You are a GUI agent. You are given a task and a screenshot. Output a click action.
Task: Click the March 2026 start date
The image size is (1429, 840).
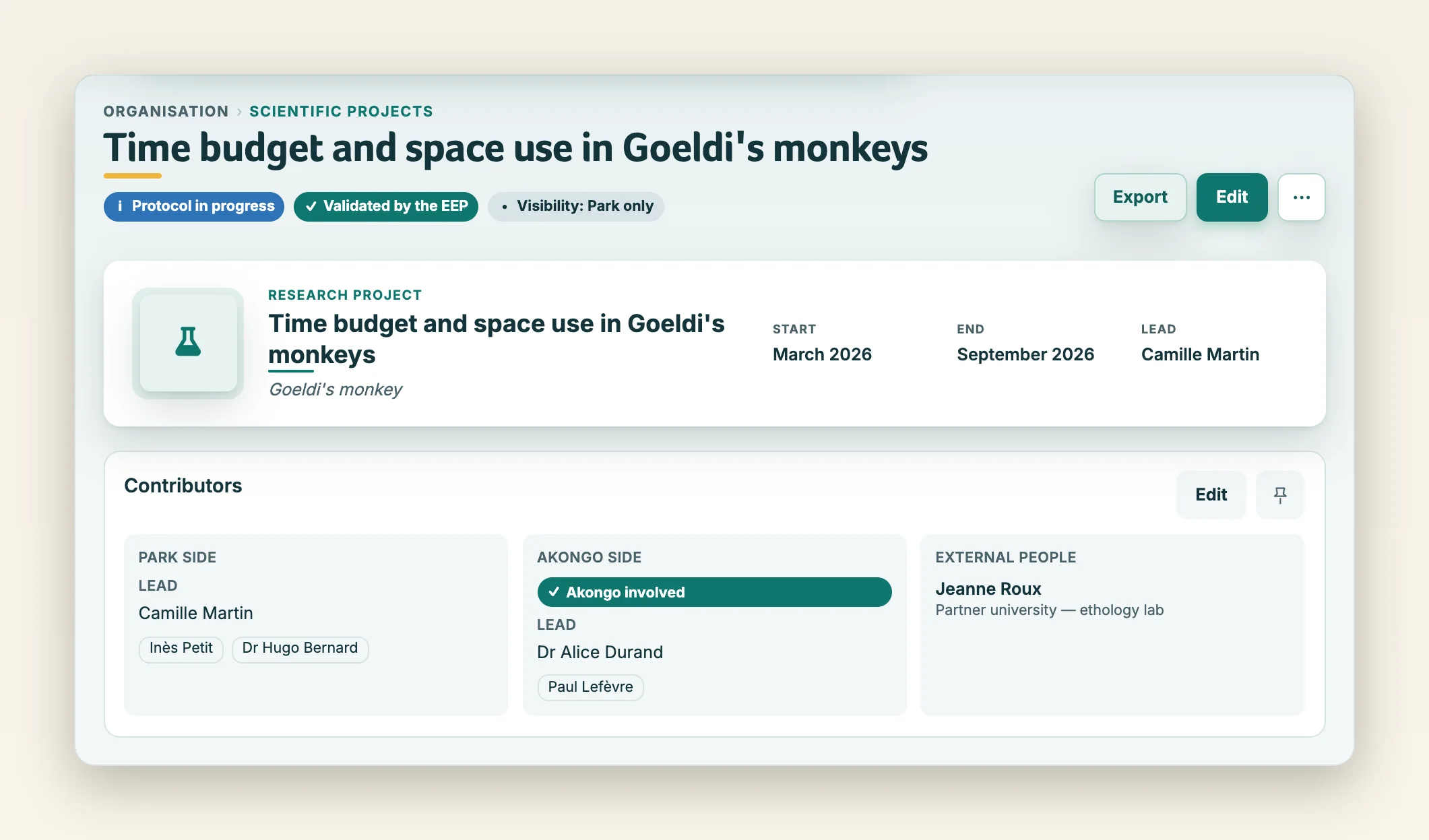pyautogui.click(x=822, y=354)
